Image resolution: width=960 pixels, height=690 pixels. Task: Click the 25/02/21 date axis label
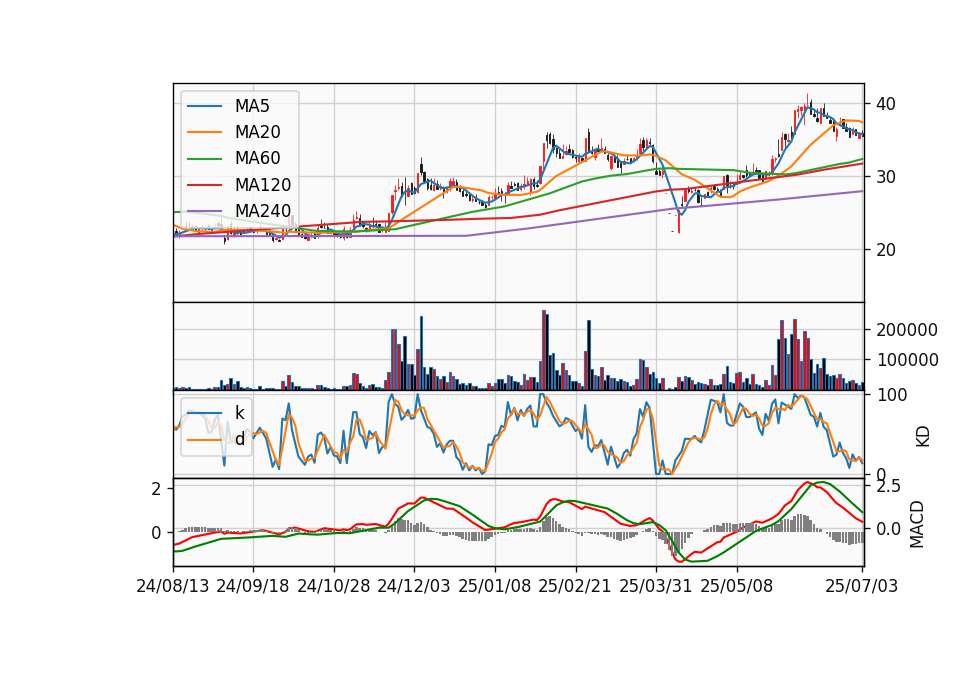[x=575, y=586]
